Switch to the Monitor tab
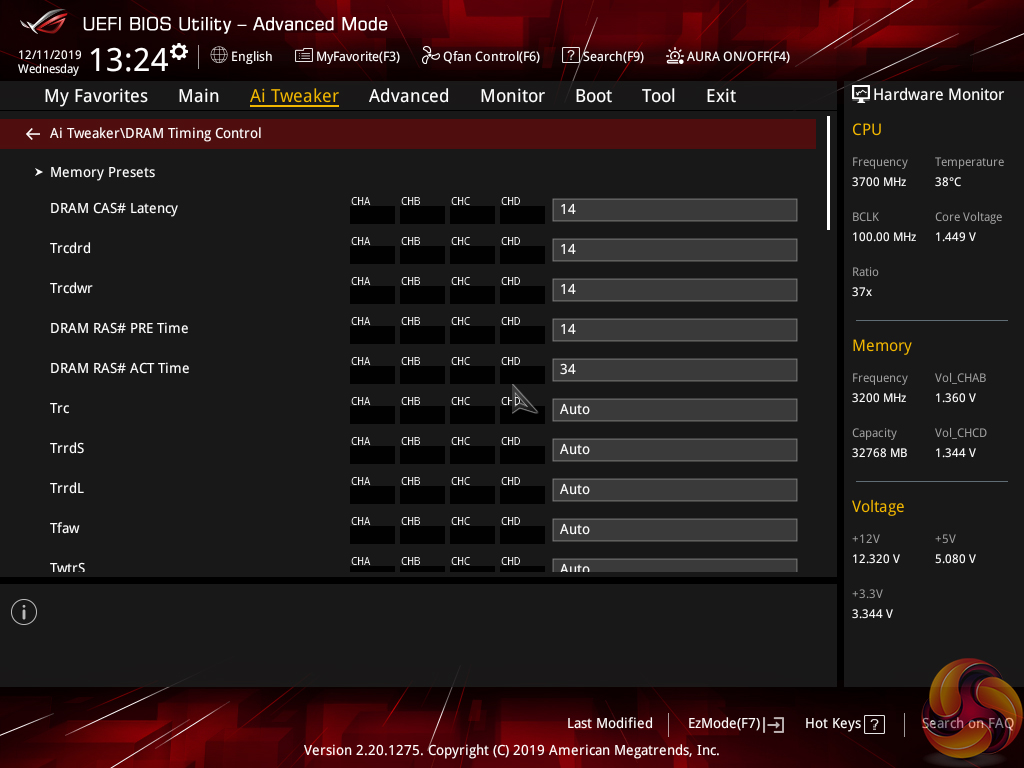Screen dimensions: 1024x768 click(x=512, y=96)
